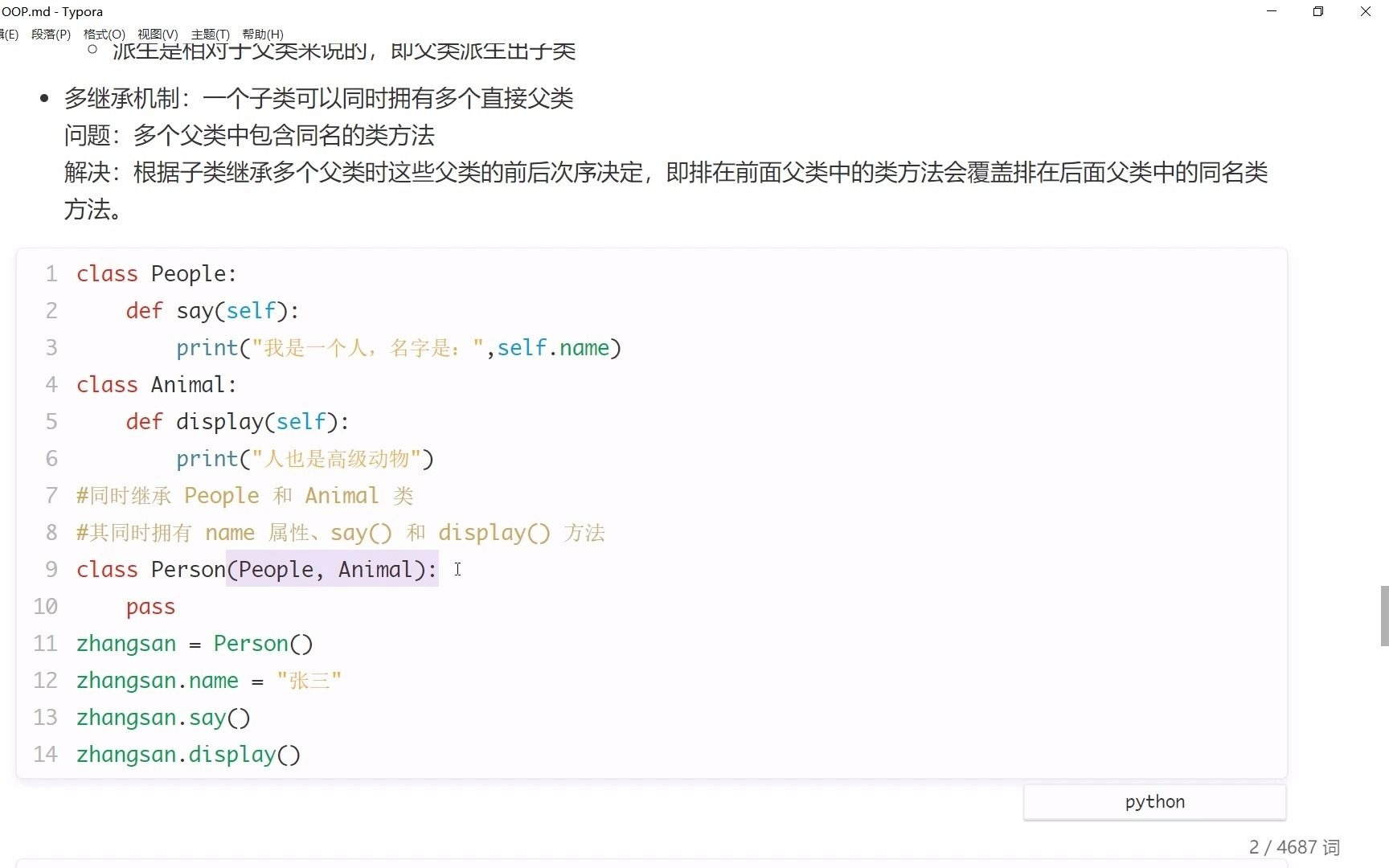Click line number 14 in code gutter
The height and width of the screenshot is (868, 1389).
(x=46, y=755)
